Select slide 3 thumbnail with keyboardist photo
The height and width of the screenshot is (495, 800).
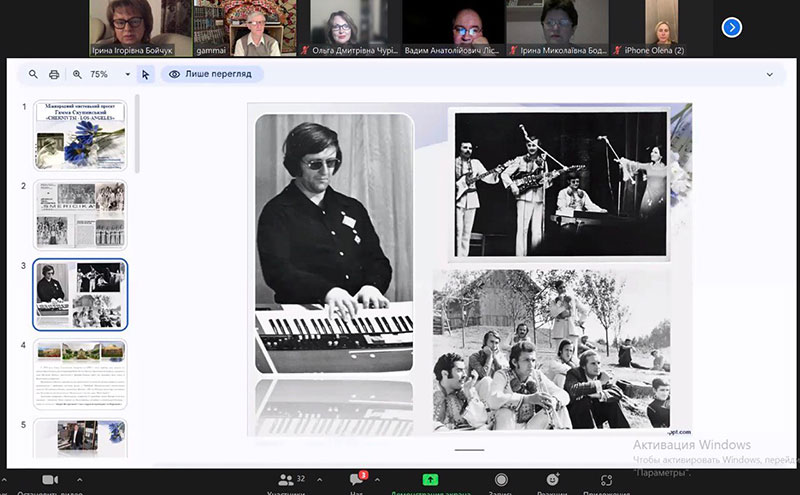point(80,294)
